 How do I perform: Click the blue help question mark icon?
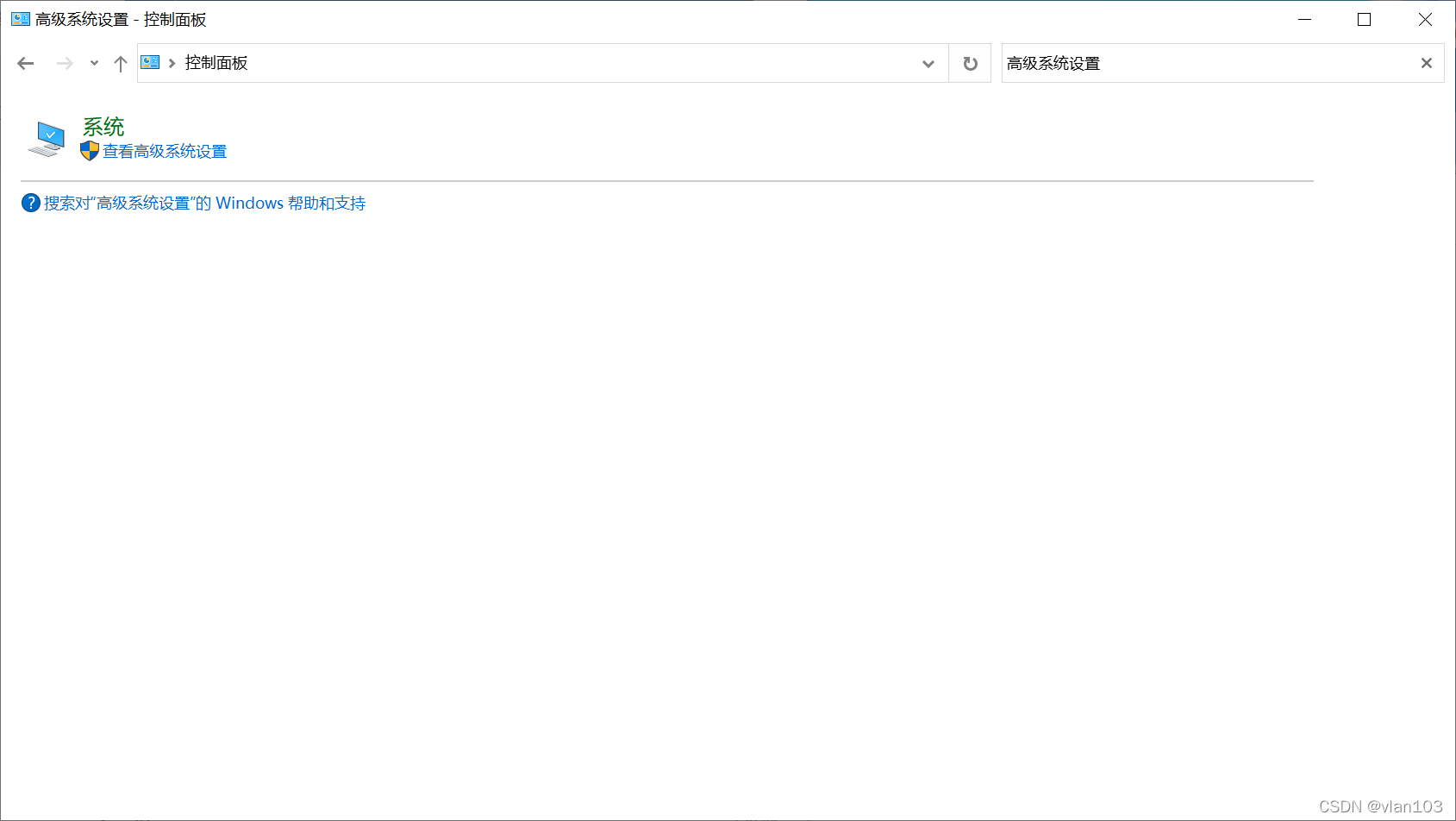30,203
